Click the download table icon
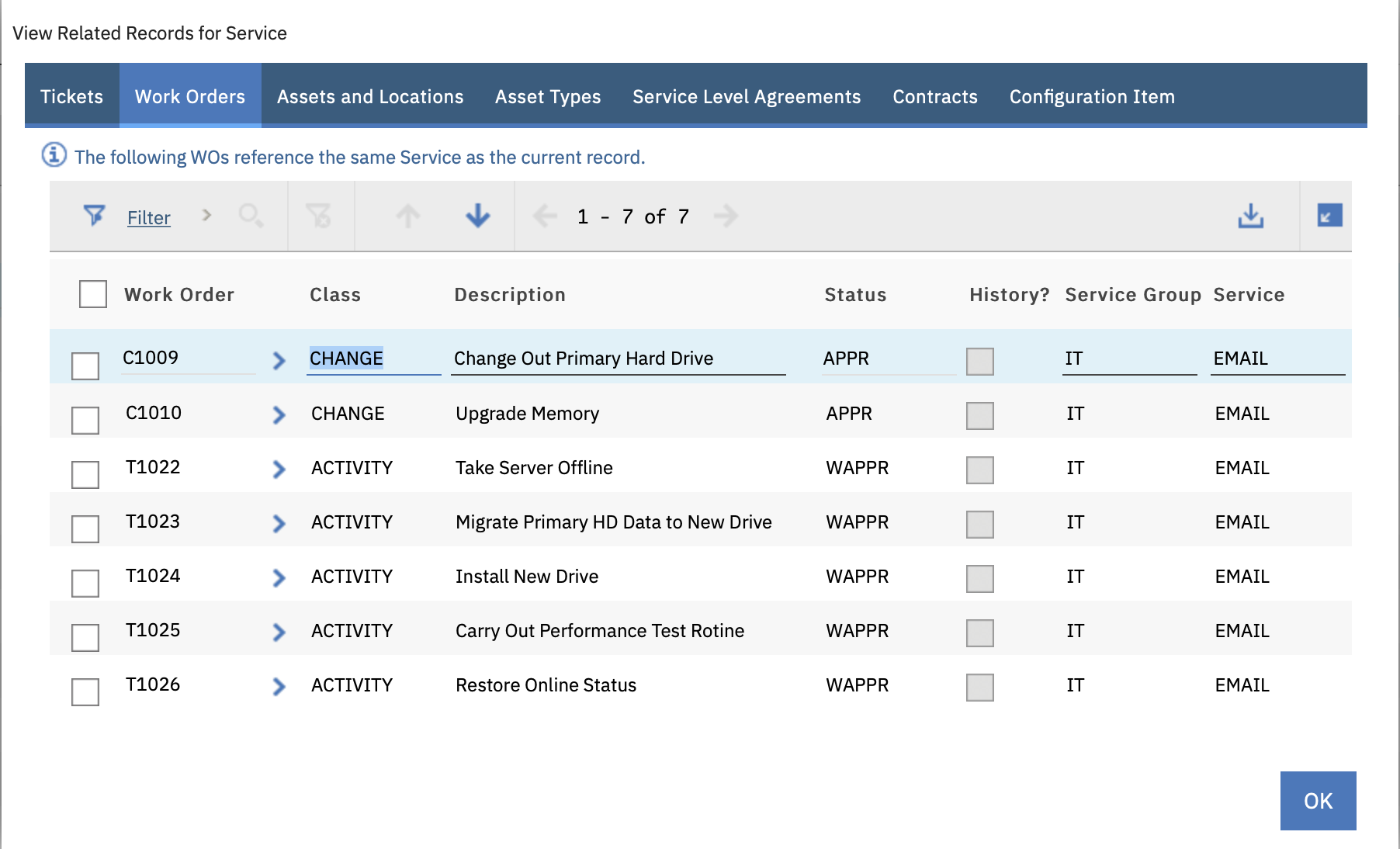 1250,216
